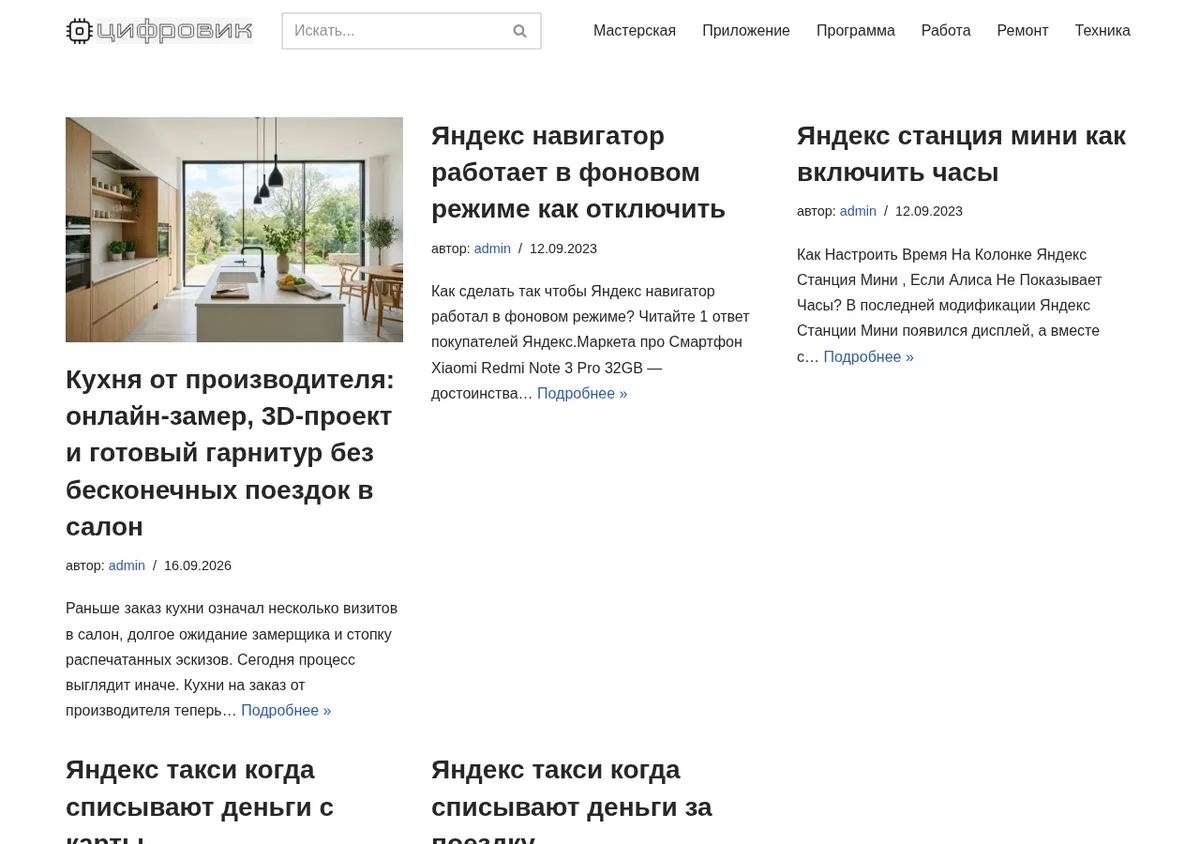This screenshot has height=844, width=1200.
Task: Go to the Приложение menu section
Action: 746,31
